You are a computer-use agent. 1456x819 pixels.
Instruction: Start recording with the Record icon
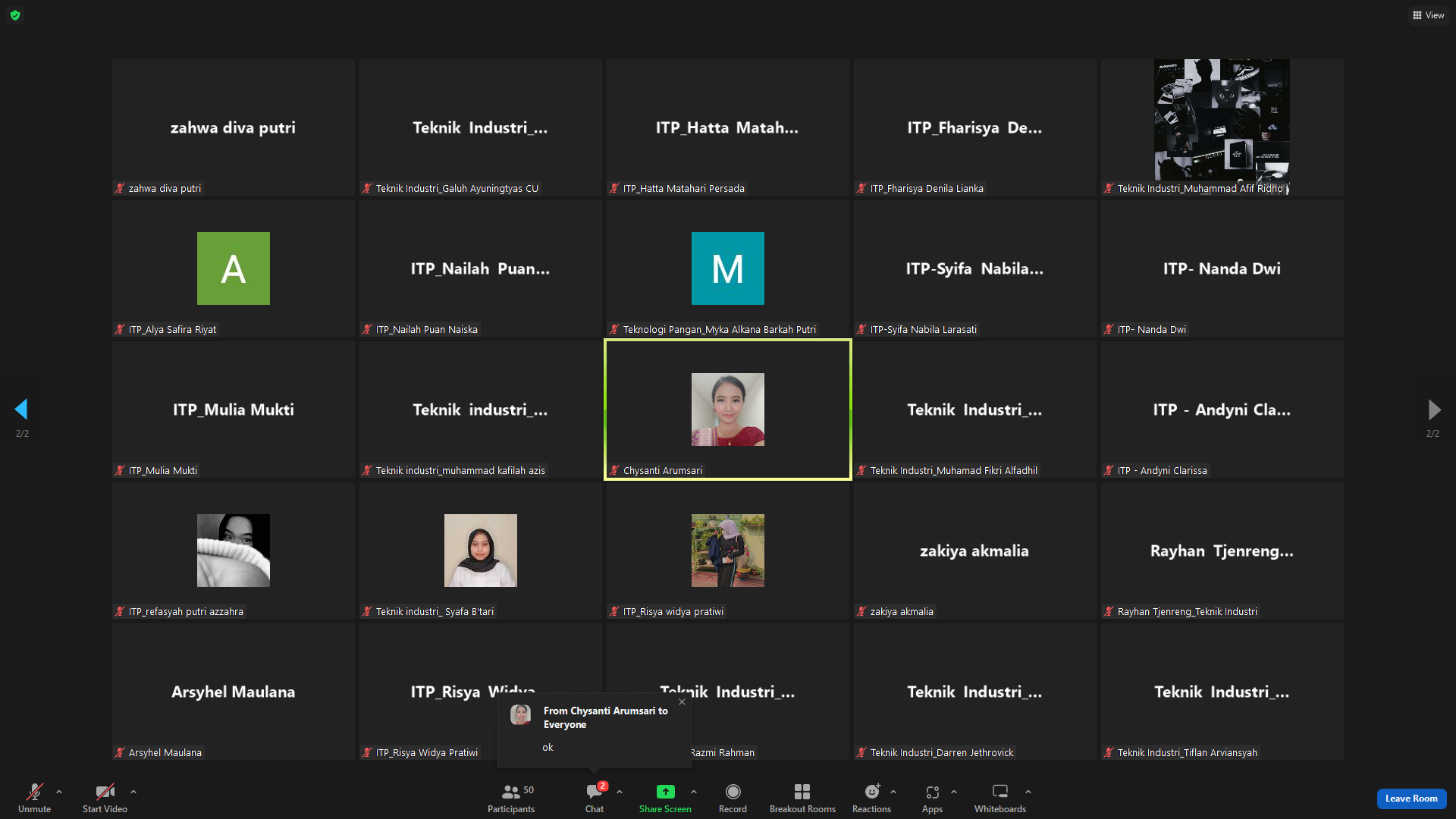click(x=733, y=792)
